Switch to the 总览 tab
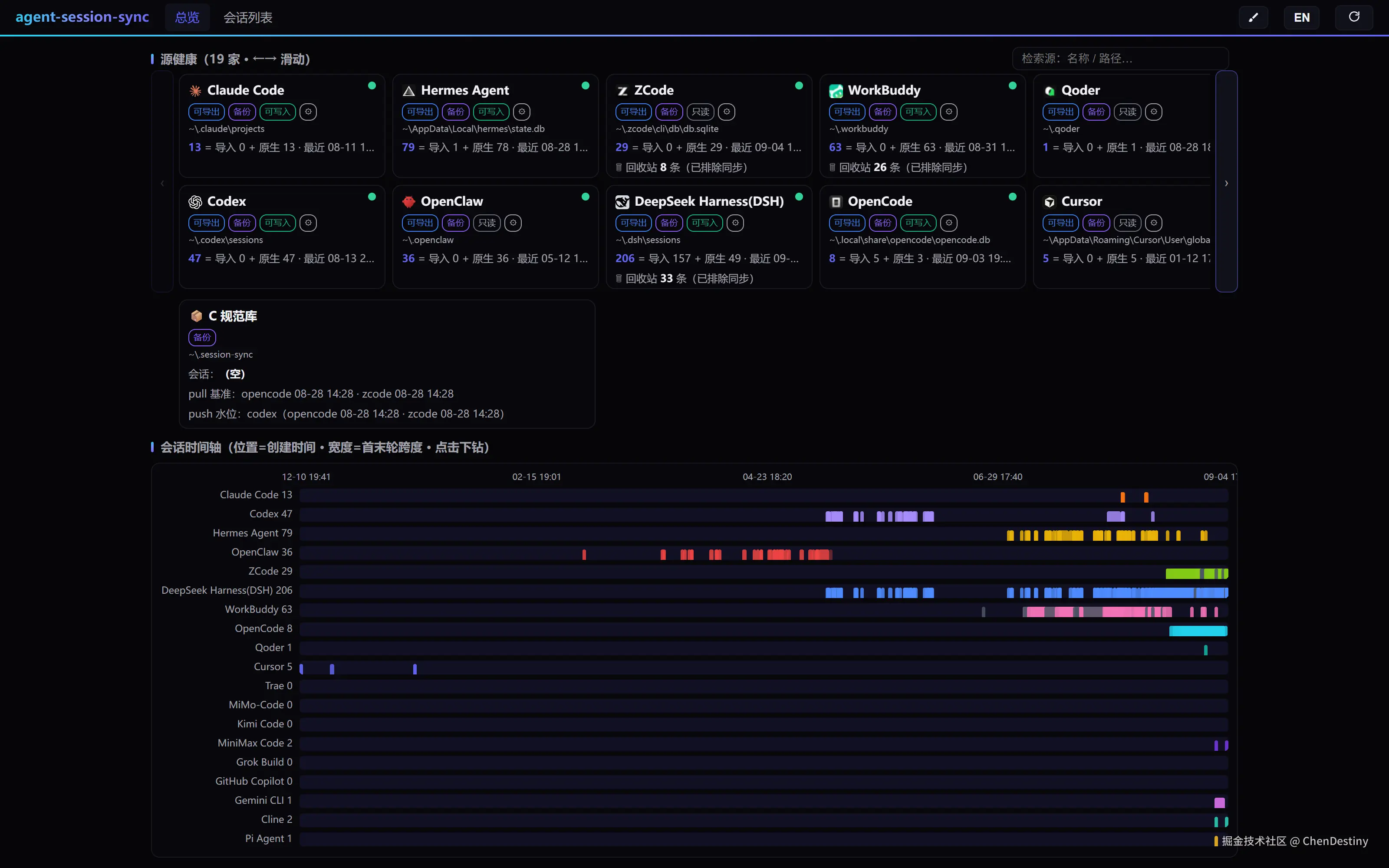This screenshot has width=1389, height=868. (x=187, y=17)
